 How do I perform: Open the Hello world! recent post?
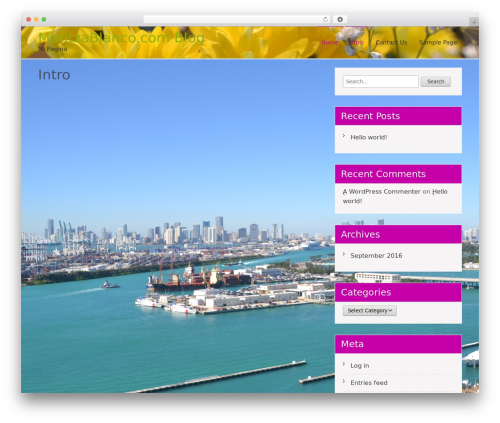point(369,137)
